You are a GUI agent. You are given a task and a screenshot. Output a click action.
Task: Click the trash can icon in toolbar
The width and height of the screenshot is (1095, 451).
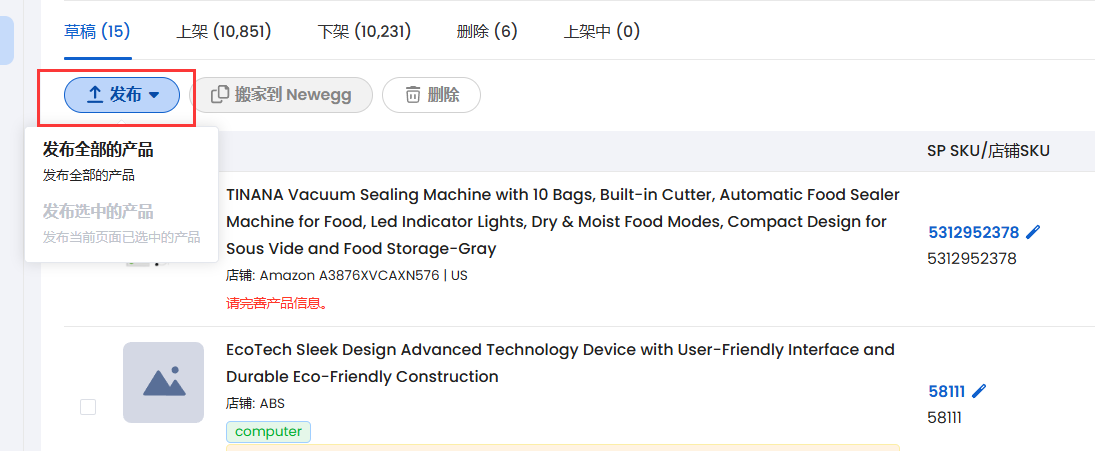coord(412,95)
